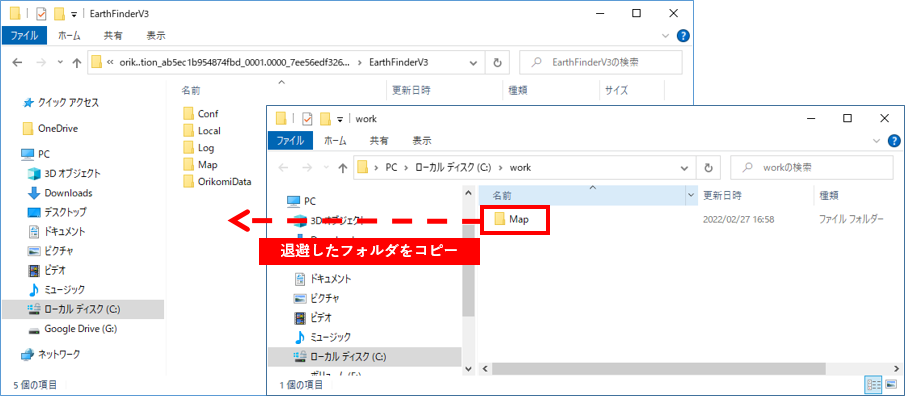Click properties icon in EarthFinderV3 title bar
The width and height of the screenshot is (905, 396).
(x=41, y=13)
